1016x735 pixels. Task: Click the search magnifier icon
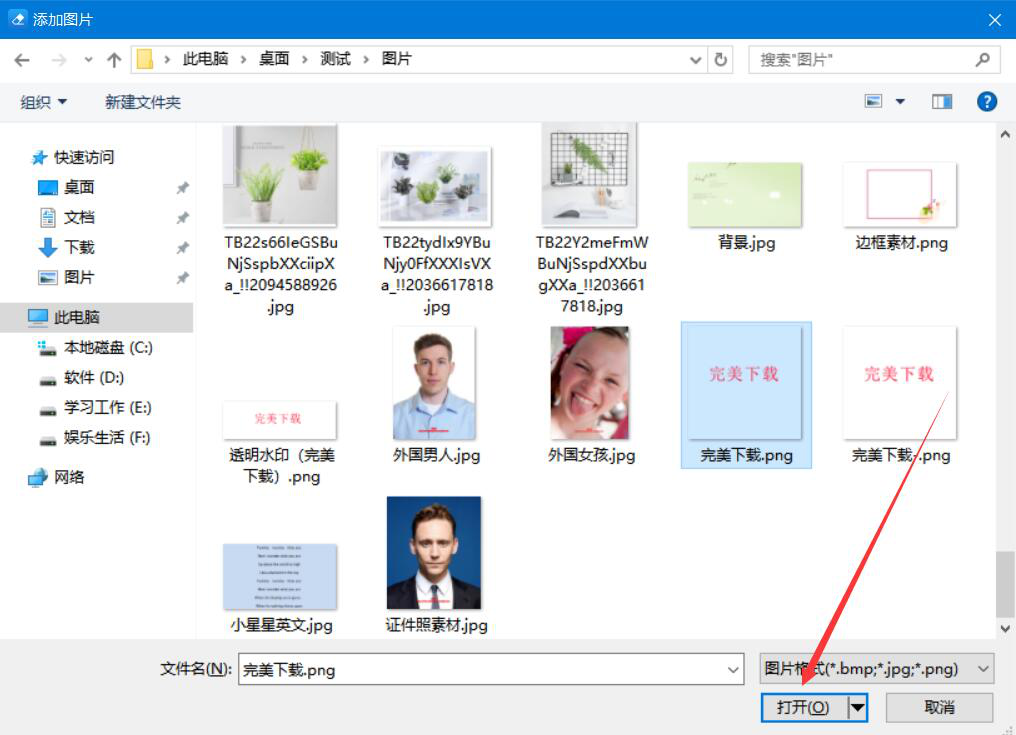(982, 60)
